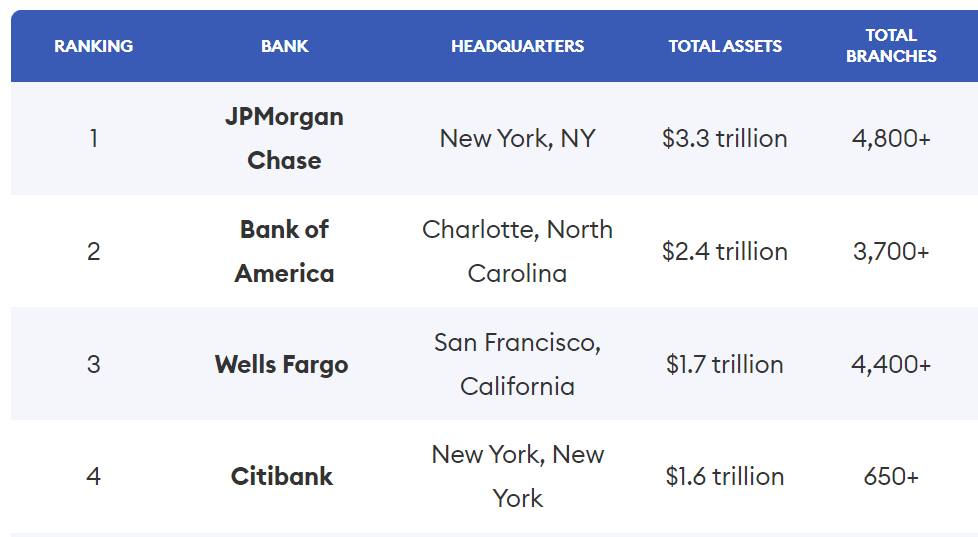Click the $3.3 trillion assets value
The width and height of the screenshot is (978, 537).
coord(725,138)
